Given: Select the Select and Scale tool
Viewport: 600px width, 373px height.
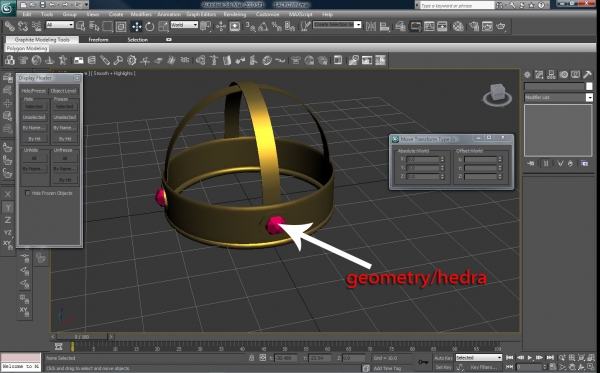Looking at the screenshot, I should click(163, 26).
